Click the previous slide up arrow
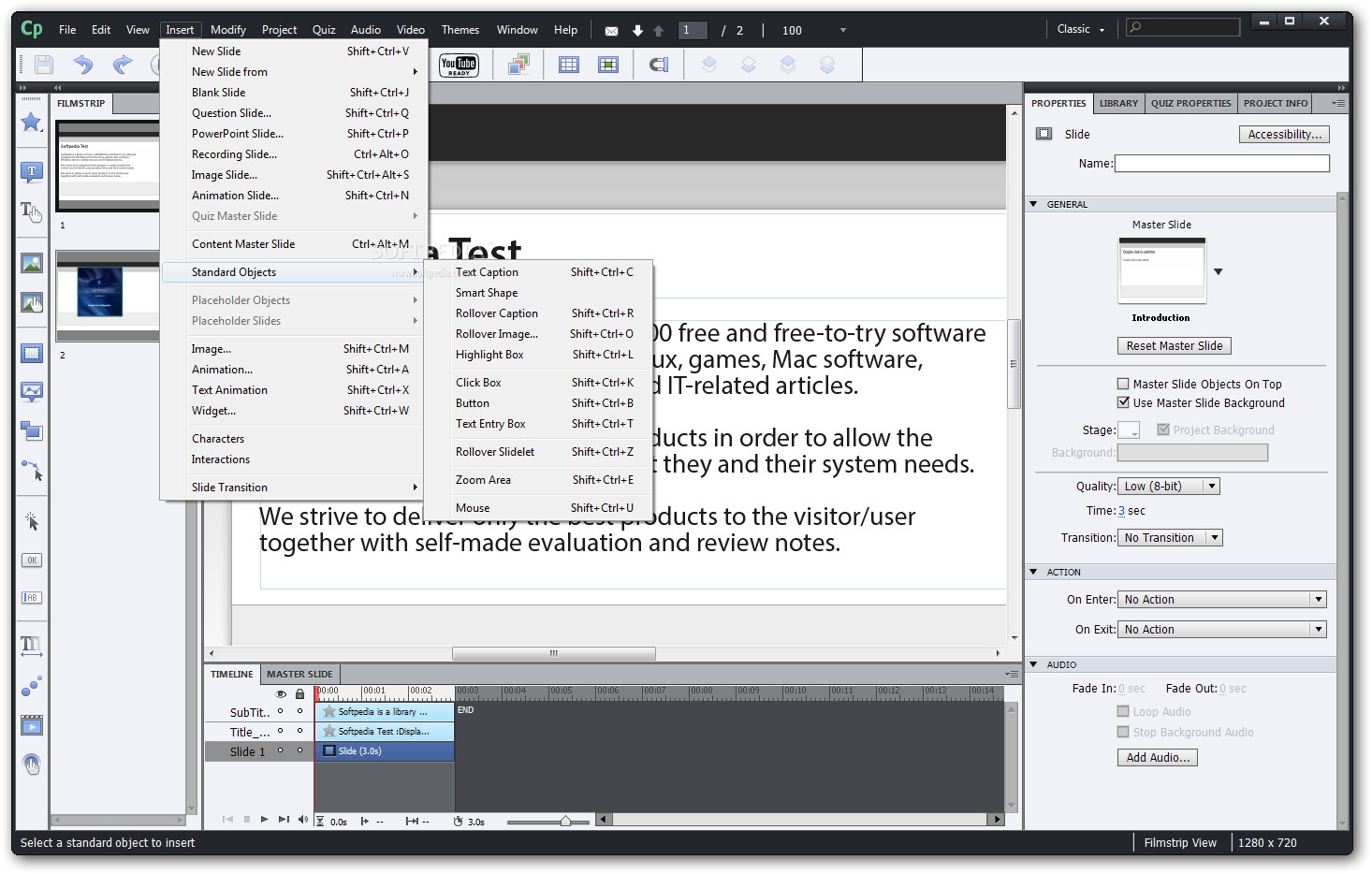Image resolution: width=1372 pixels, height=874 pixels. (658, 31)
